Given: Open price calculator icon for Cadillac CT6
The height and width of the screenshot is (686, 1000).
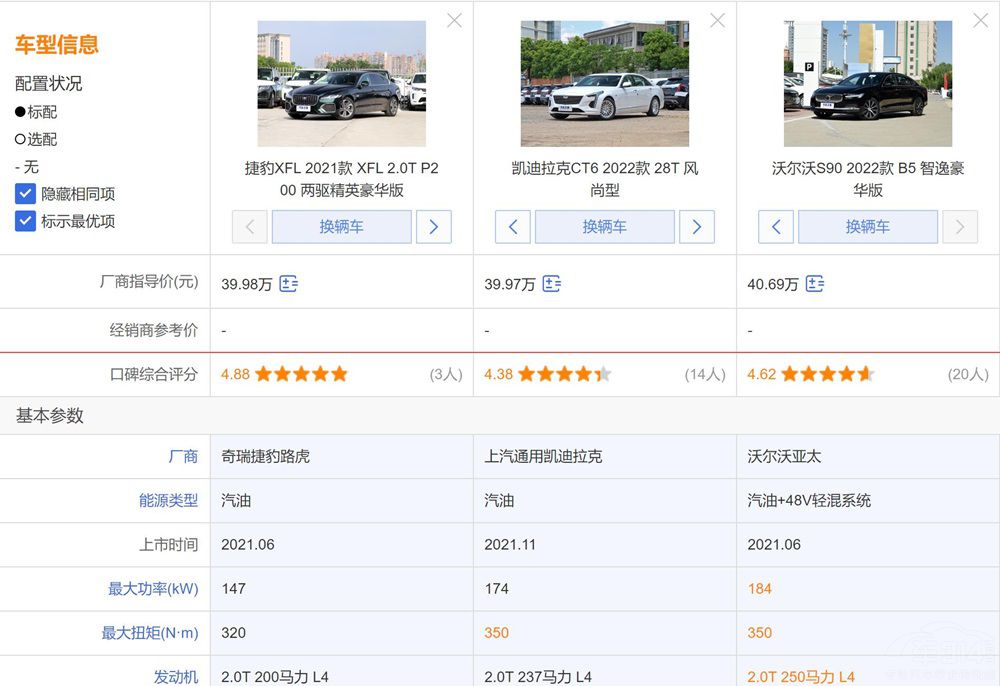Looking at the screenshot, I should pyautogui.click(x=551, y=284).
